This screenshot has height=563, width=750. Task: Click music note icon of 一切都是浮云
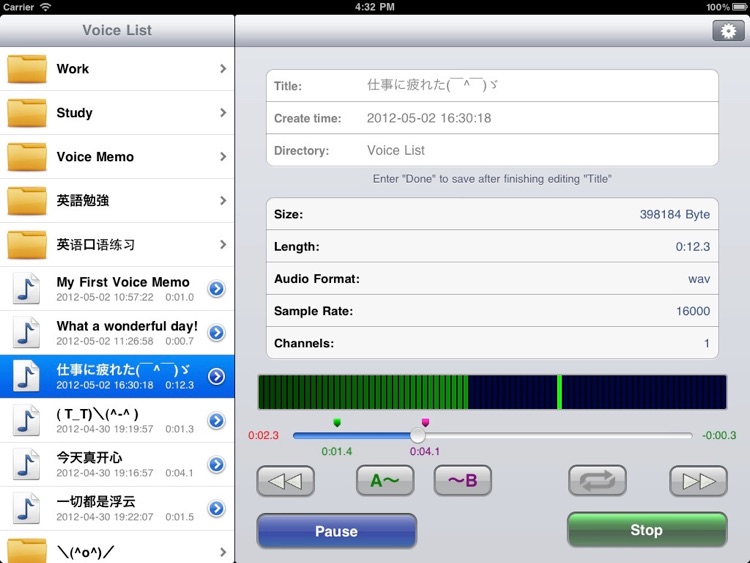point(26,508)
